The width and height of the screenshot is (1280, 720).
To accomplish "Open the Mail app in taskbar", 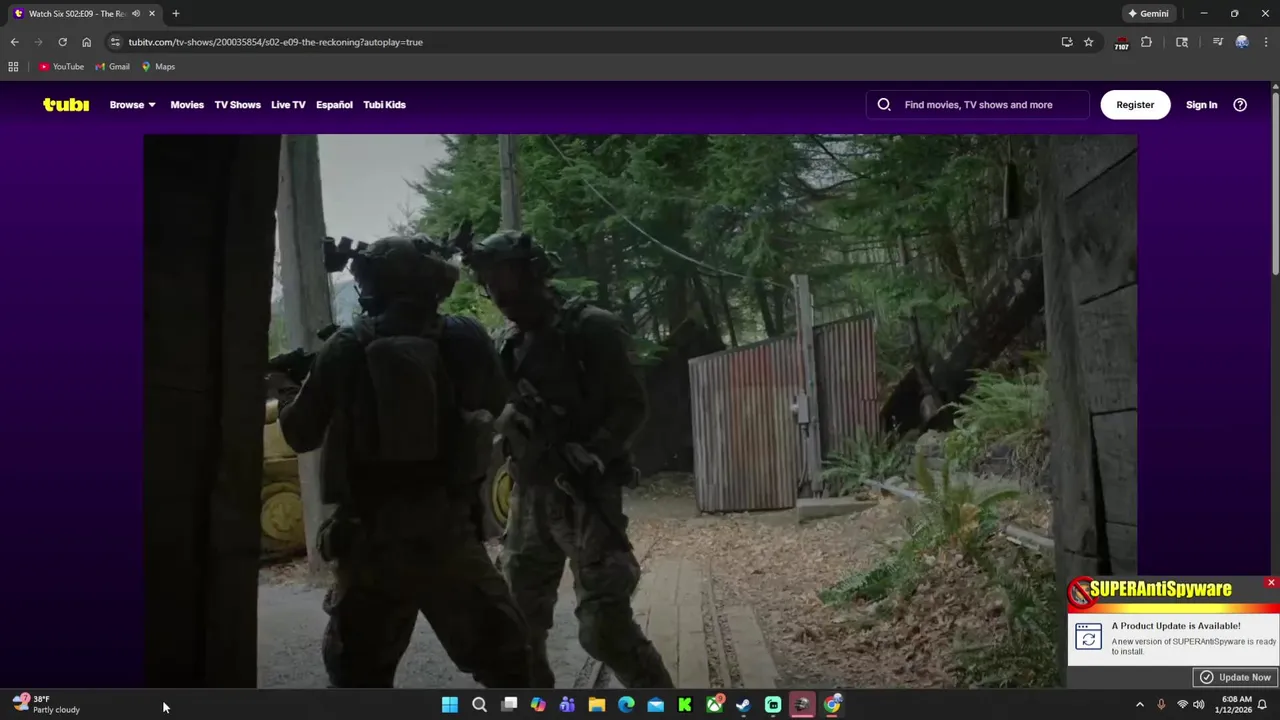I will point(655,705).
